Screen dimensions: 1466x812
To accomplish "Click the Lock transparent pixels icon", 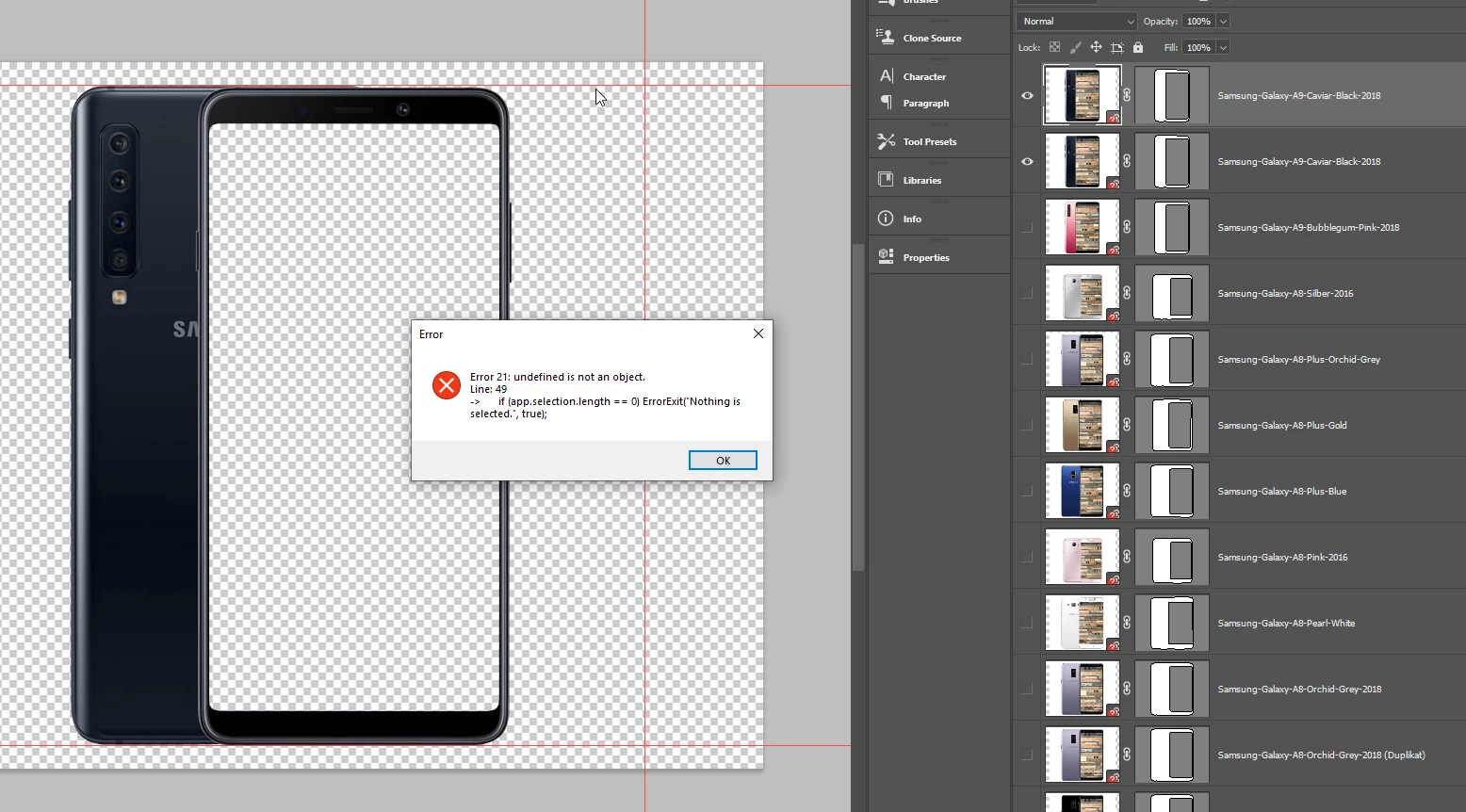I will pos(1054,47).
